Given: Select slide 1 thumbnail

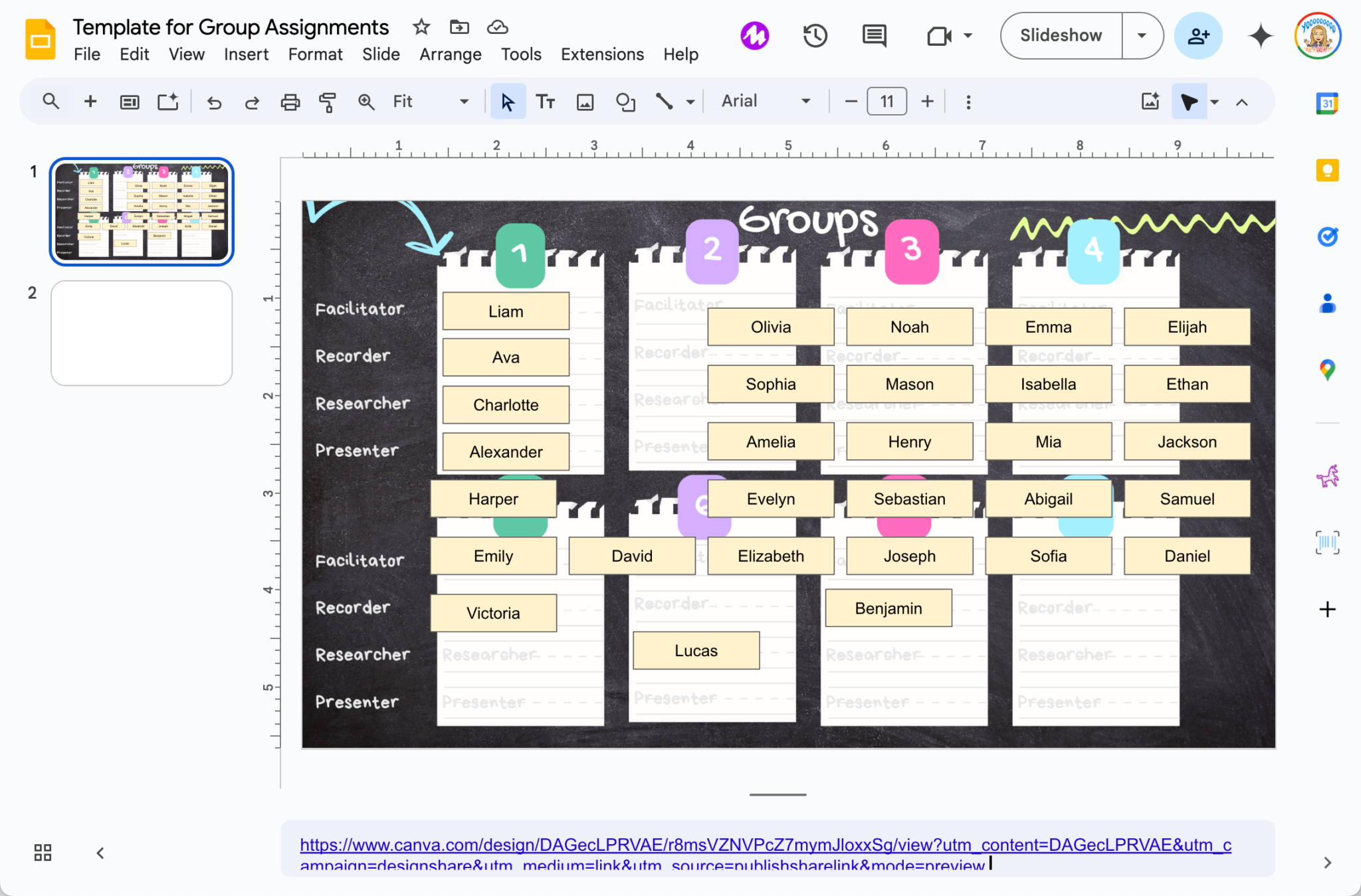Looking at the screenshot, I should click(x=142, y=212).
